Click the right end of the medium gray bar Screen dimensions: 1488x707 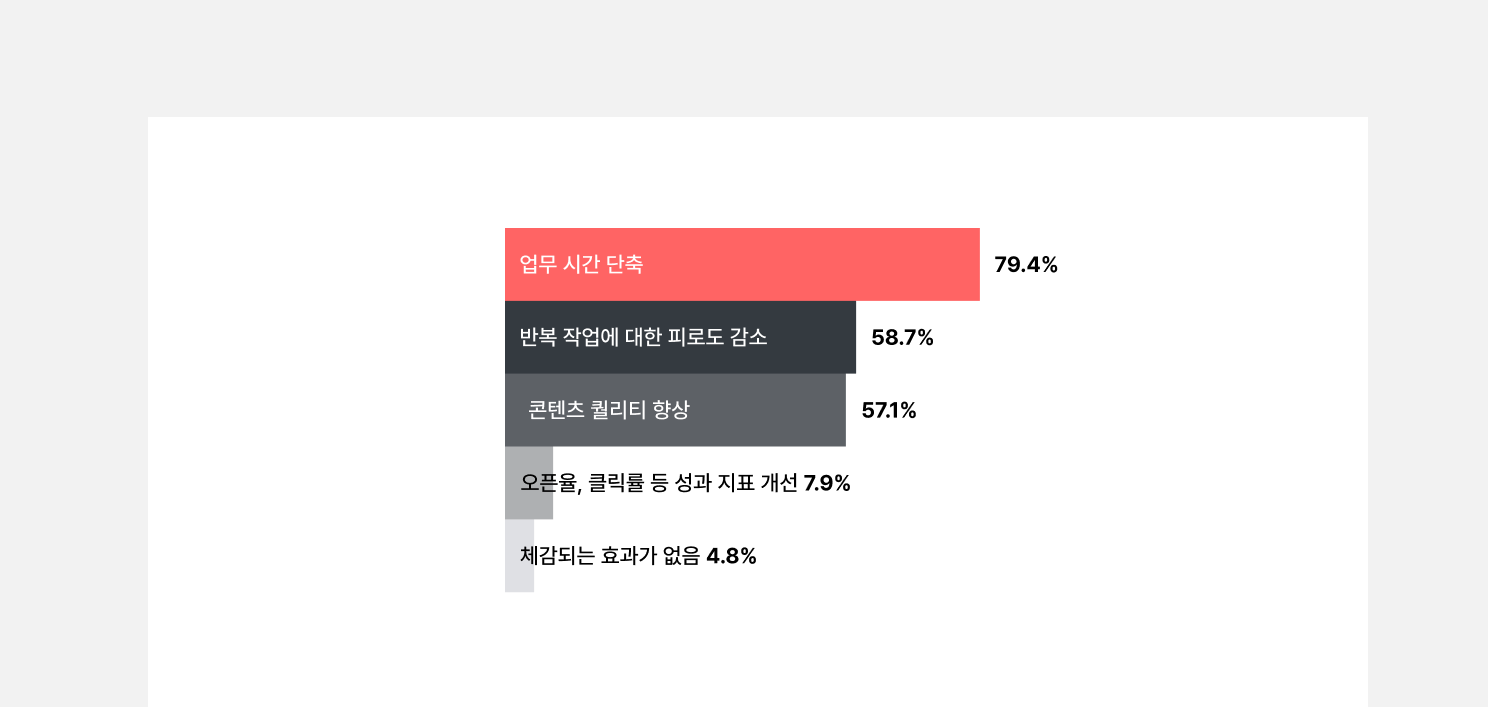tap(840, 410)
